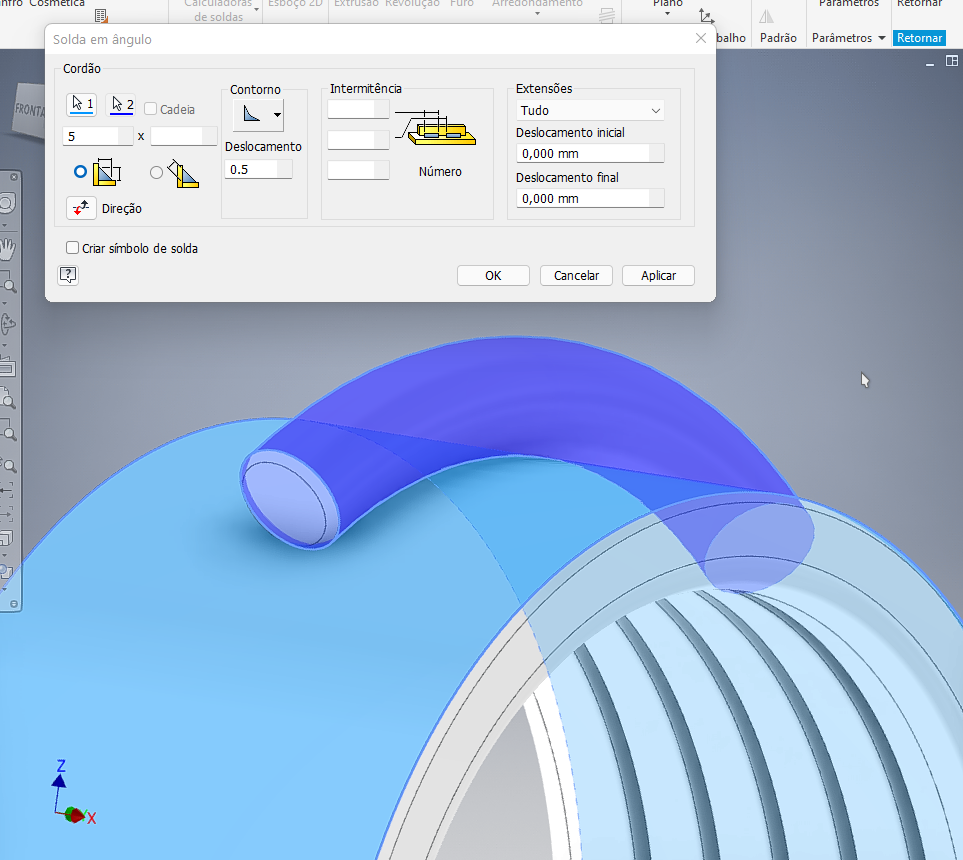Image resolution: width=963 pixels, height=860 pixels.
Task: Select the Zoom magnifier in navigation bar
Action: click(8, 284)
